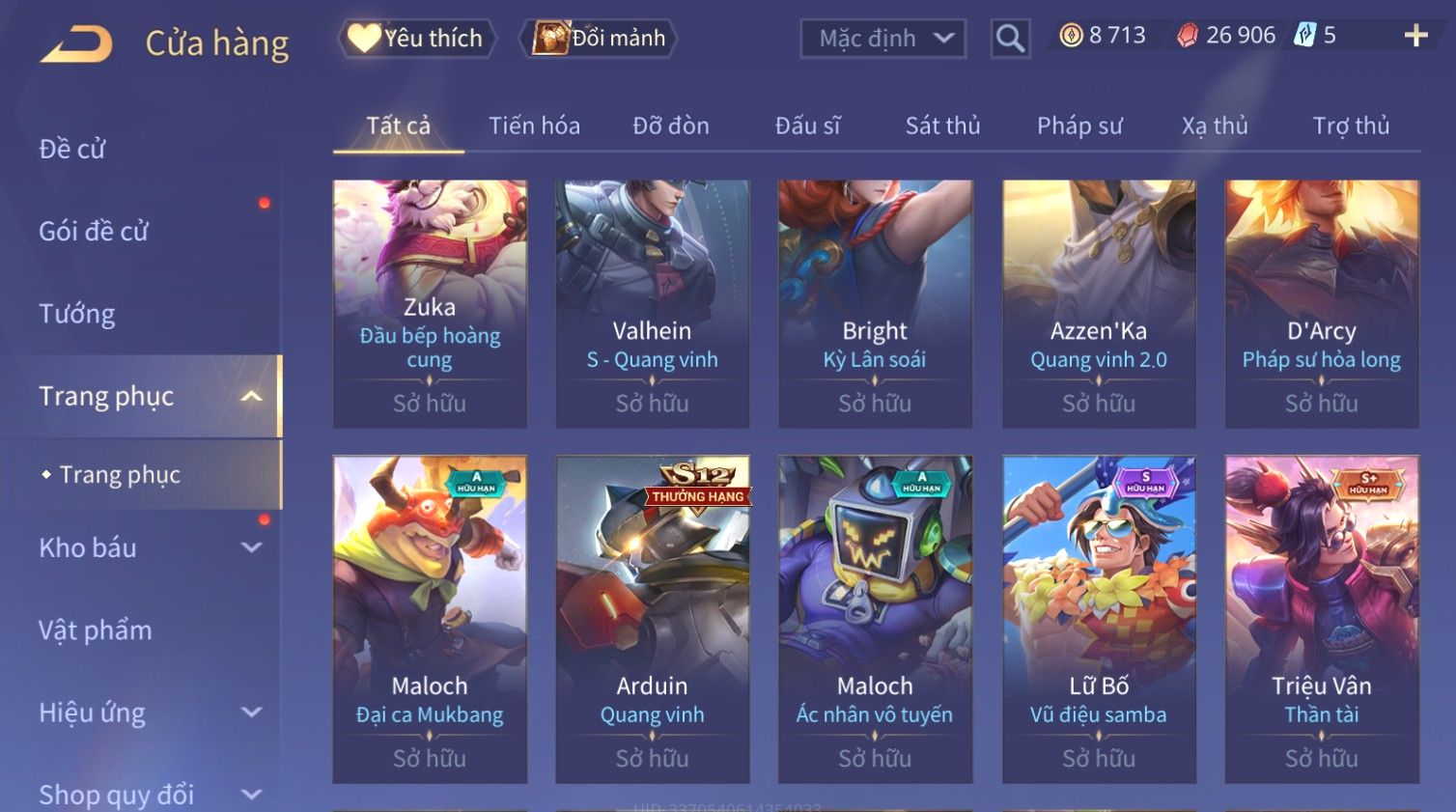Viewport: 1456px width, 812px height.
Task: Open the Đổi mảnh fragment exchange
Action: (x=599, y=39)
